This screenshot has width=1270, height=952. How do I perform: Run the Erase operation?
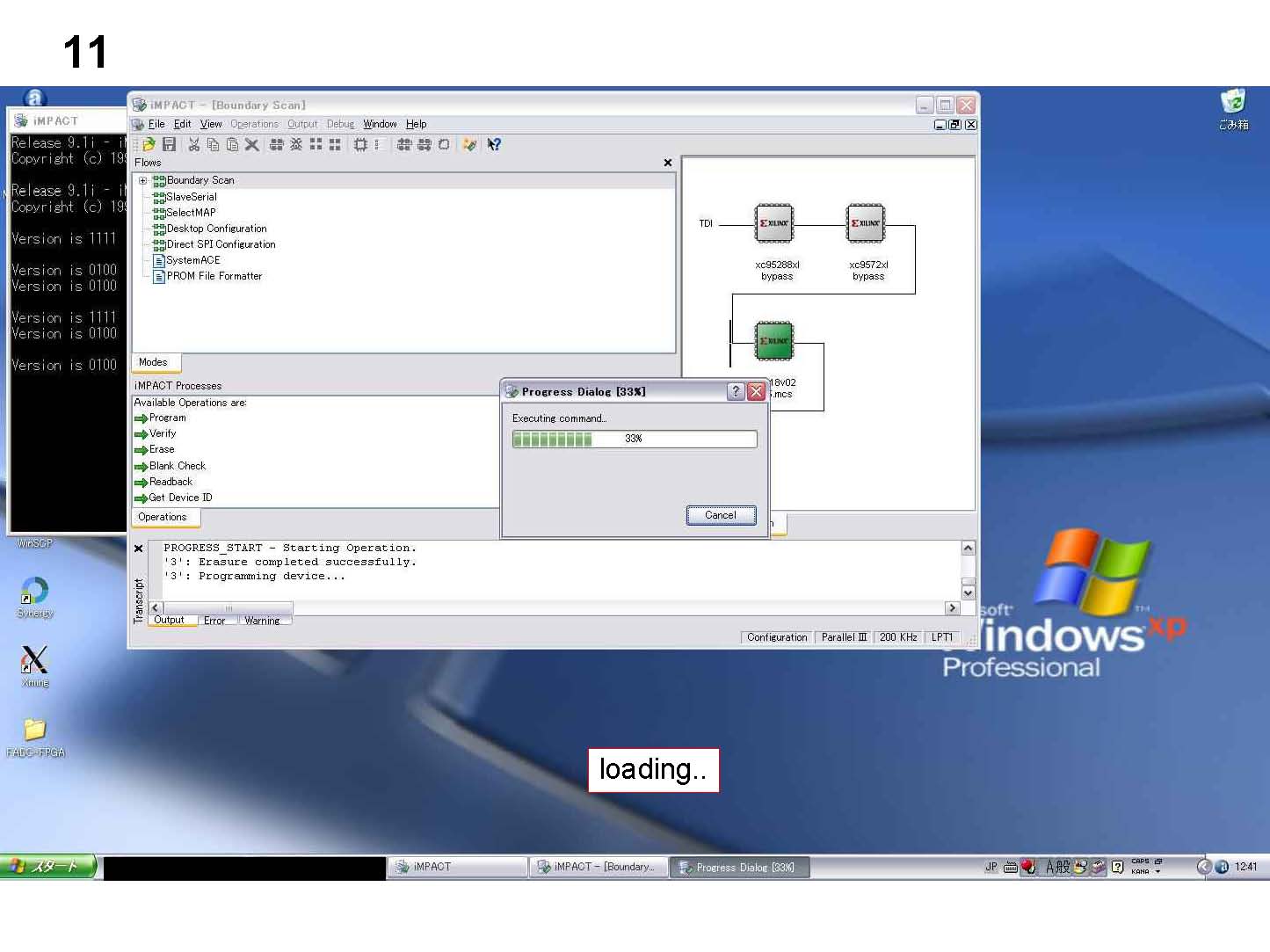[155, 450]
